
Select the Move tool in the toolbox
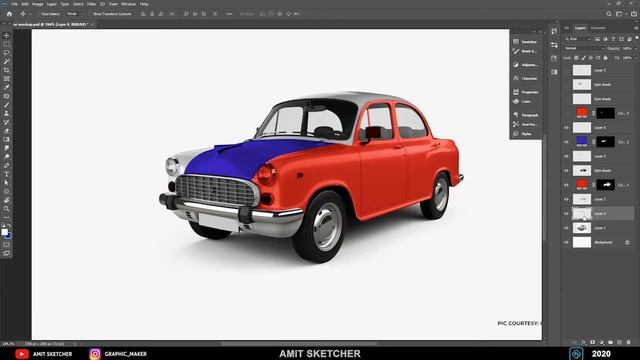click(7, 36)
